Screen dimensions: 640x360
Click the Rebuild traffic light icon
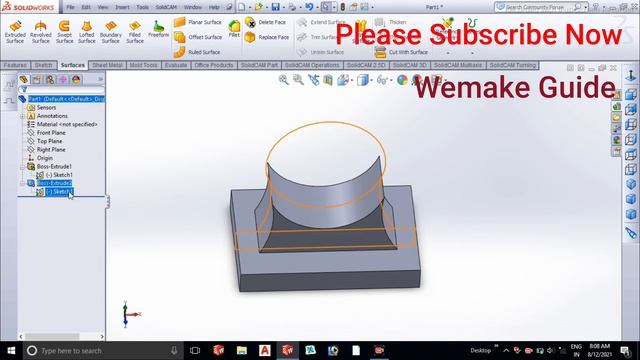[x=342, y=7]
